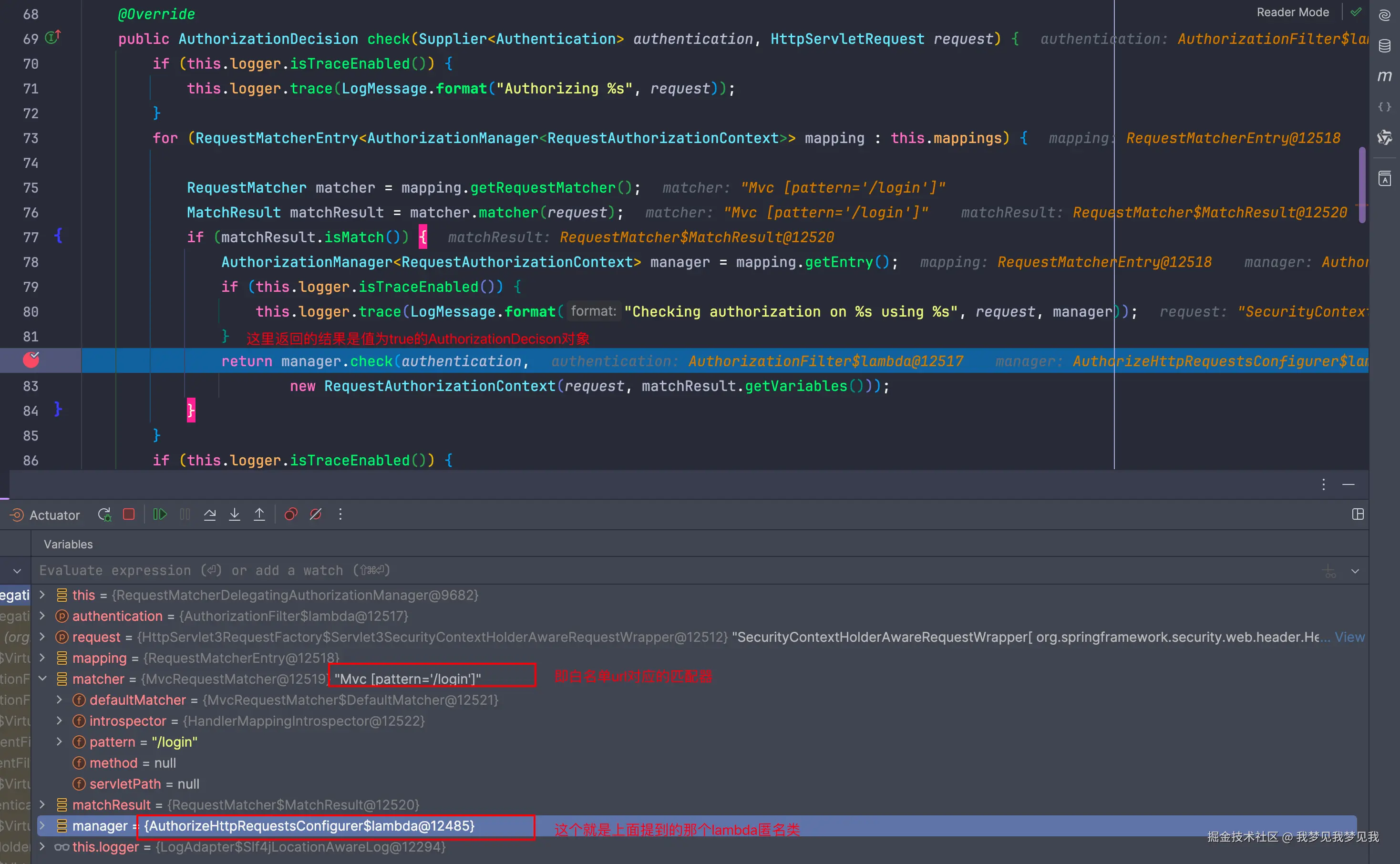Click Step Out arrow icon
Image resolution: width=1400 pixels, height=864 pixels.
[x=259, y=514]
